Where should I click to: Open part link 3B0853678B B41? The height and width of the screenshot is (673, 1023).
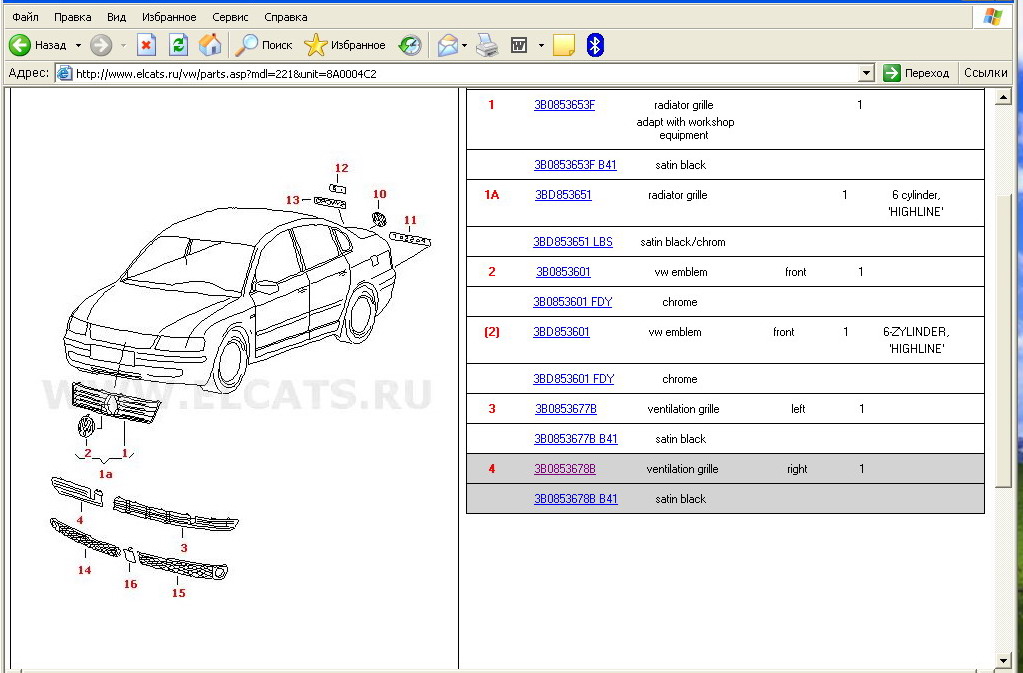(575, 499)
